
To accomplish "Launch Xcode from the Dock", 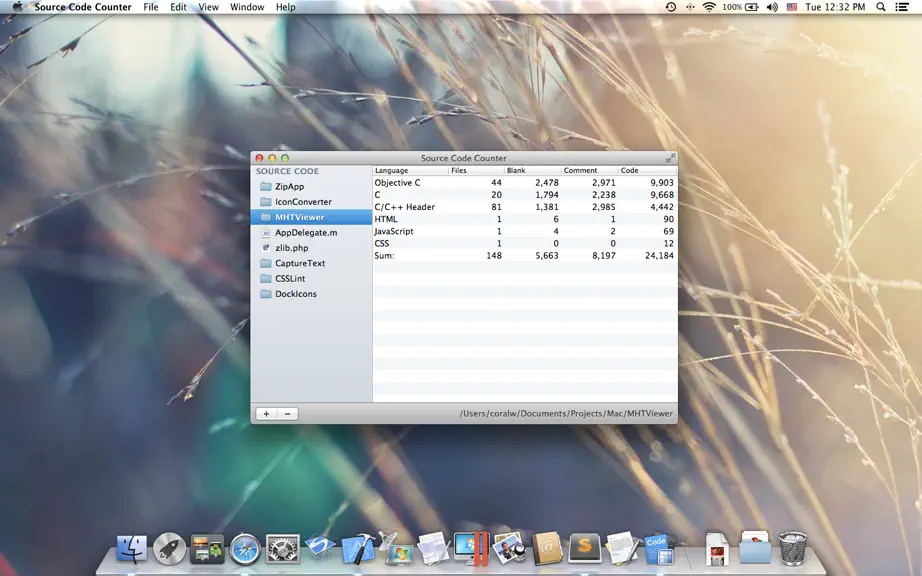I will click(x=358, y=549).
